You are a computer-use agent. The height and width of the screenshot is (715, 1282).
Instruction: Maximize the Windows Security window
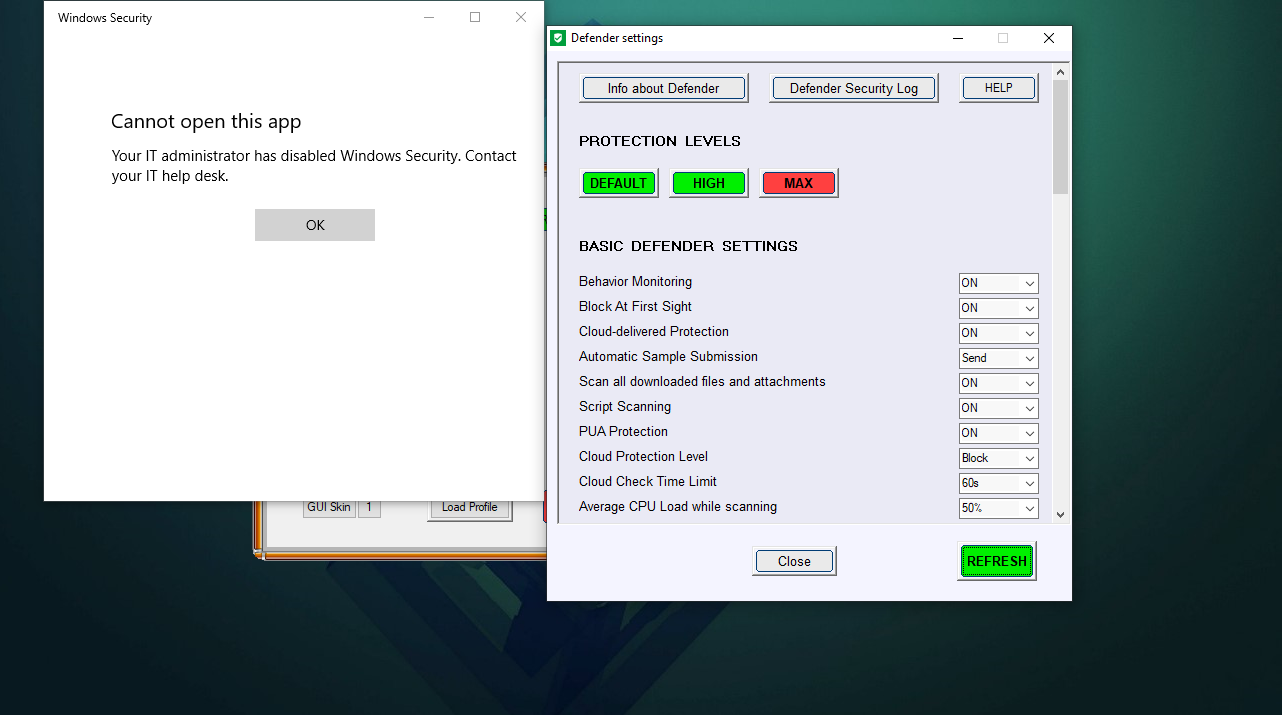[475, 17]
